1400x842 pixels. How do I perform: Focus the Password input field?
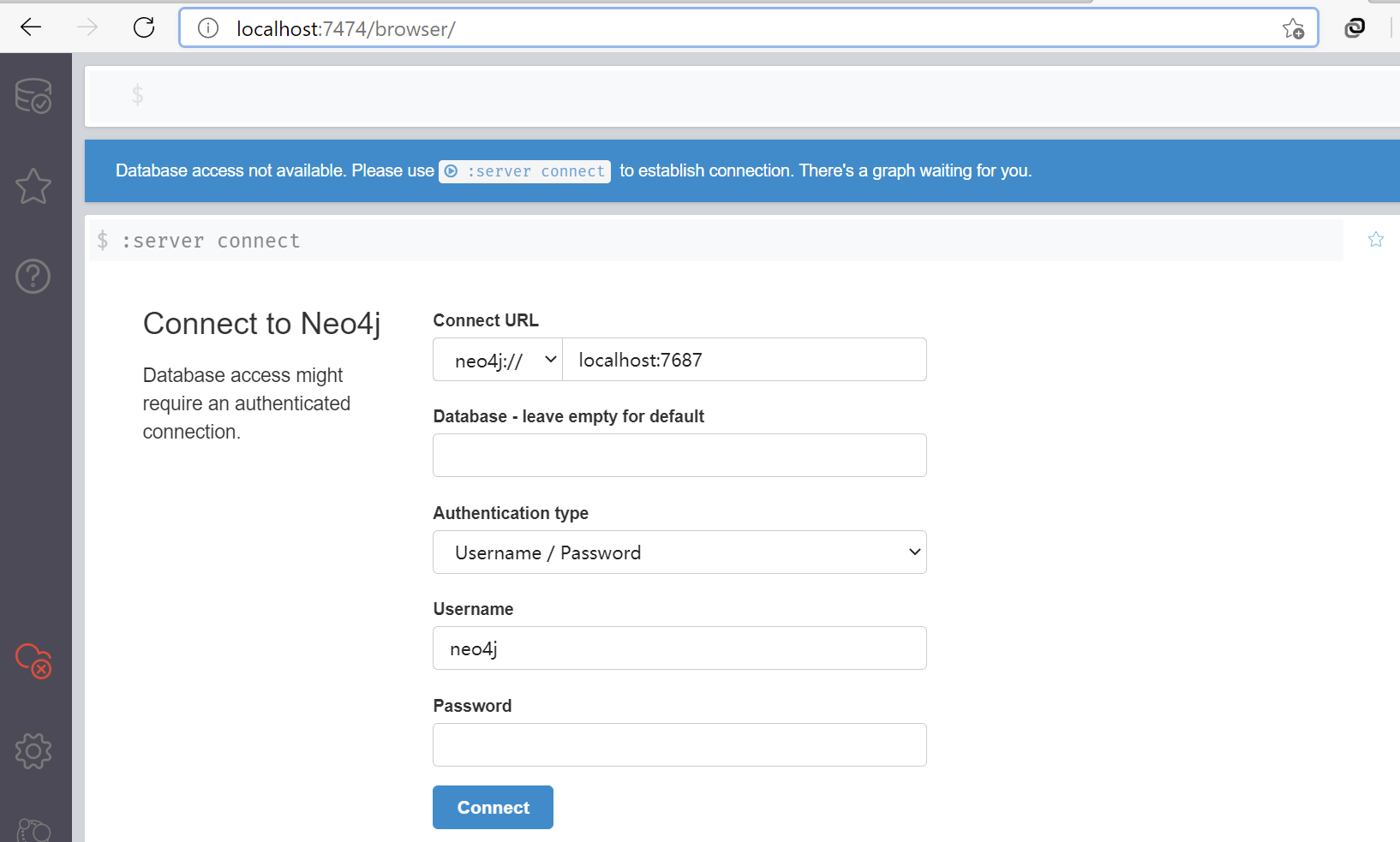tap(679, 745)
